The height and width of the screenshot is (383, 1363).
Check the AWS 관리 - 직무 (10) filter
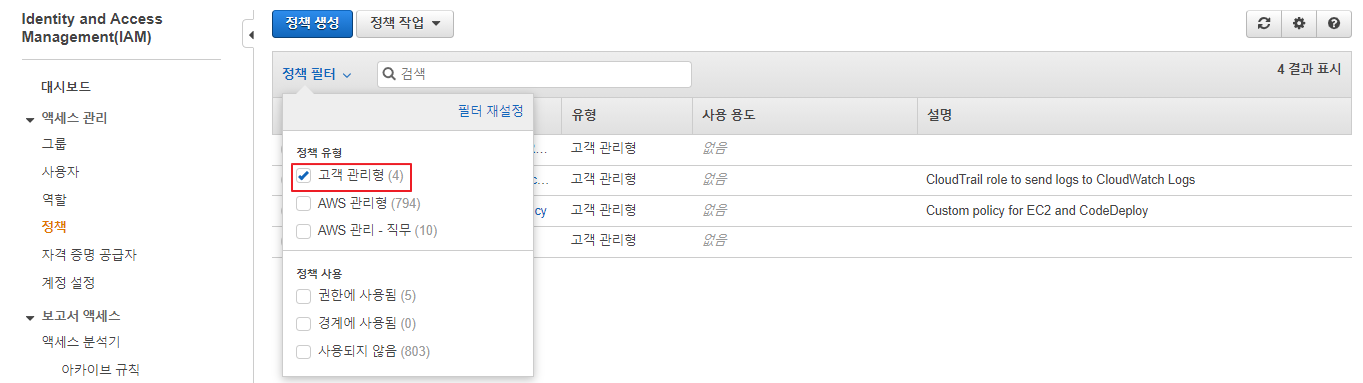pos(304,231)
